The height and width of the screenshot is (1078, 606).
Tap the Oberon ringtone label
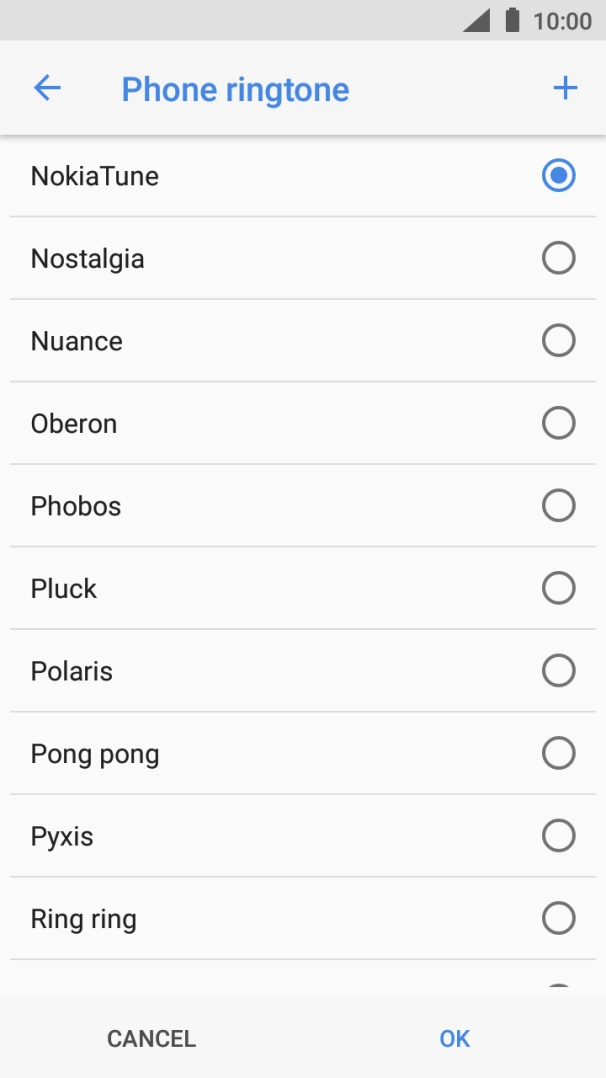pyautogui.click(x=73, y=423)
